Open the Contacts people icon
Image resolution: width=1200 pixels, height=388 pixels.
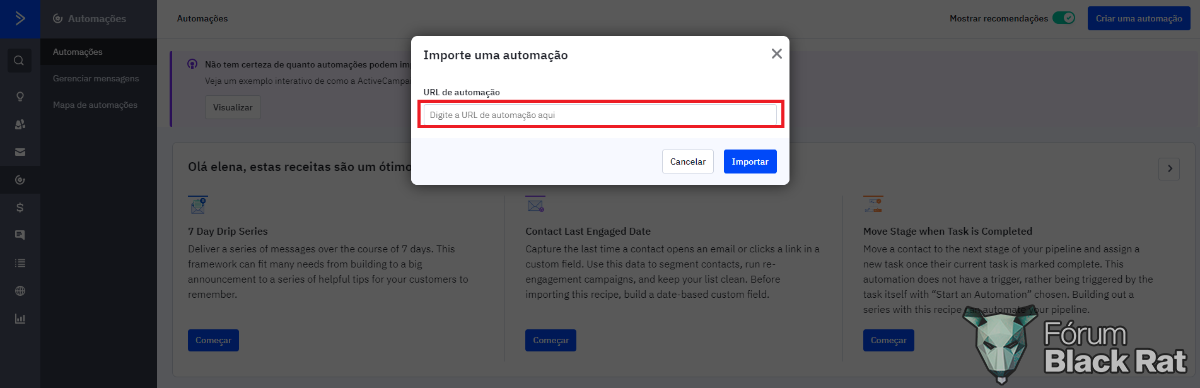pyautogui.click(x=20, y=125)
